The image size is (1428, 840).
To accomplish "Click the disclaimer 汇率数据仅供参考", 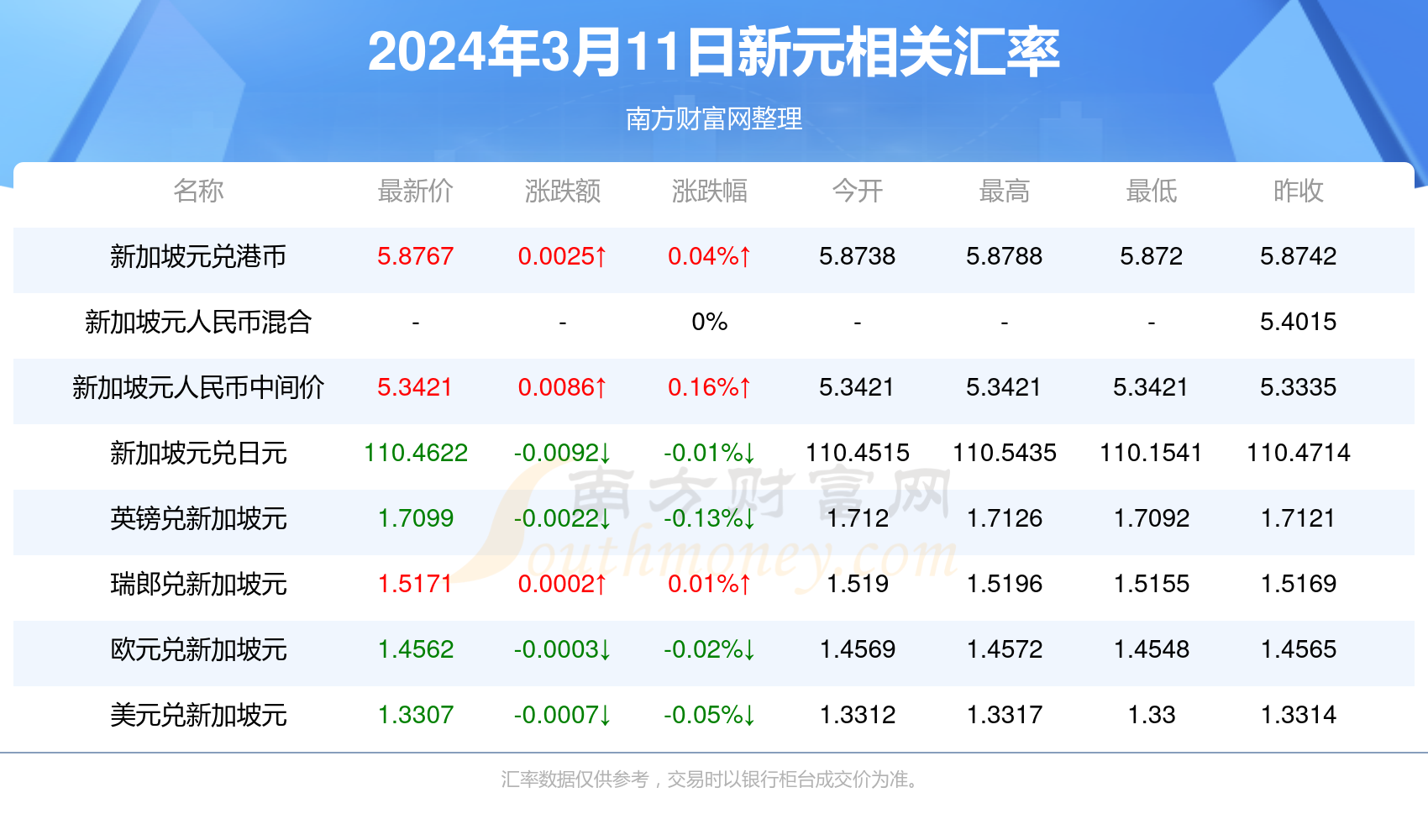I will click(x=575, y=780).
